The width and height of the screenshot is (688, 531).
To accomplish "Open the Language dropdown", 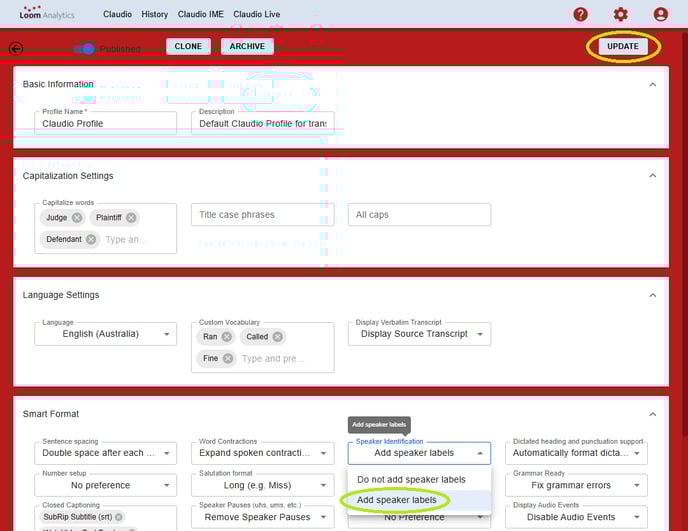I will (105, 334).
